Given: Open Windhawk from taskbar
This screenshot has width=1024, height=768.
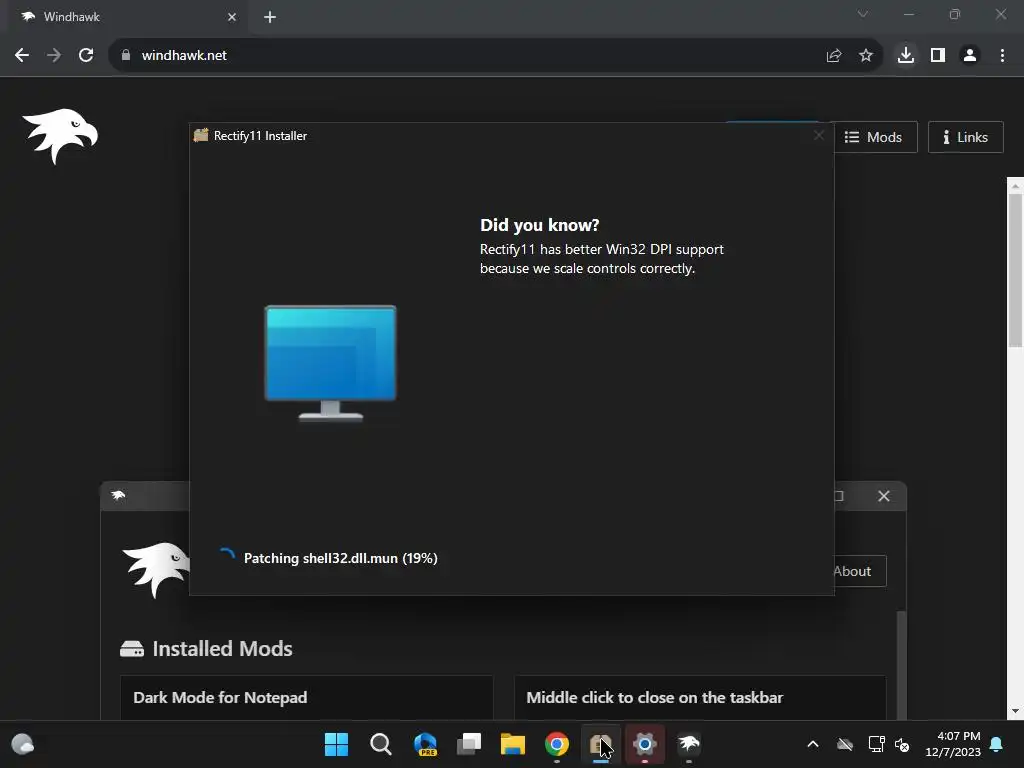Looking at the screenshot, I should point(688,744).
